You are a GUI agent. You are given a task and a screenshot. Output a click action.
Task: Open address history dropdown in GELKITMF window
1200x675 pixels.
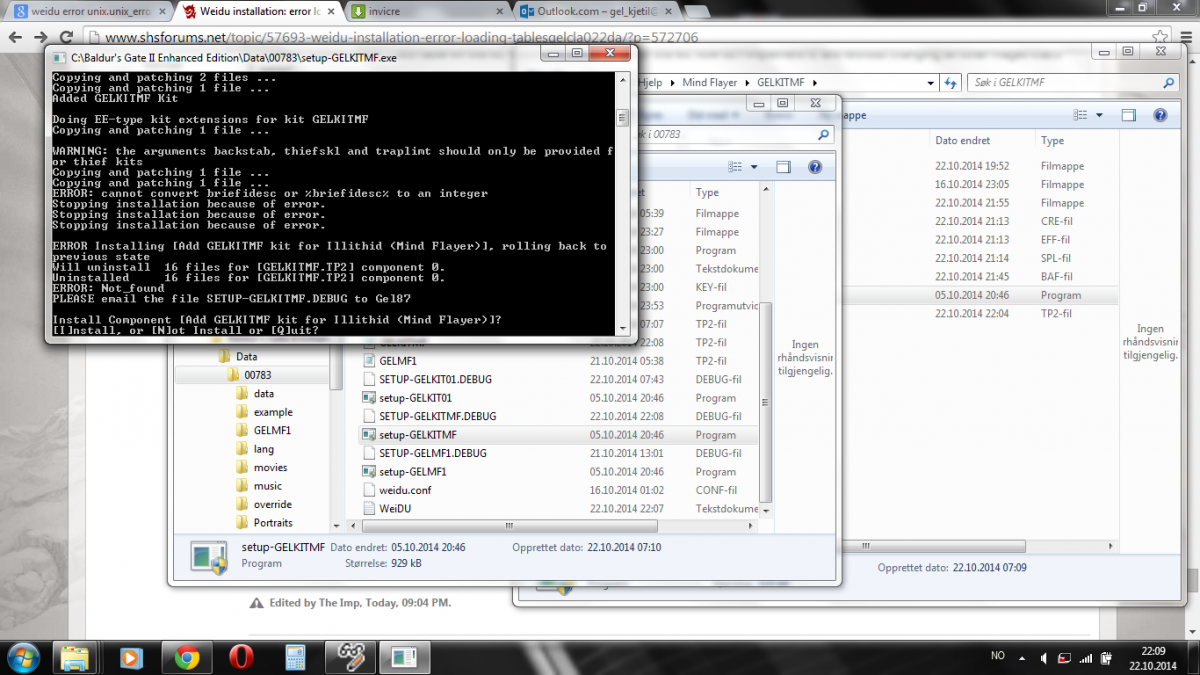[x=931, y=83]
